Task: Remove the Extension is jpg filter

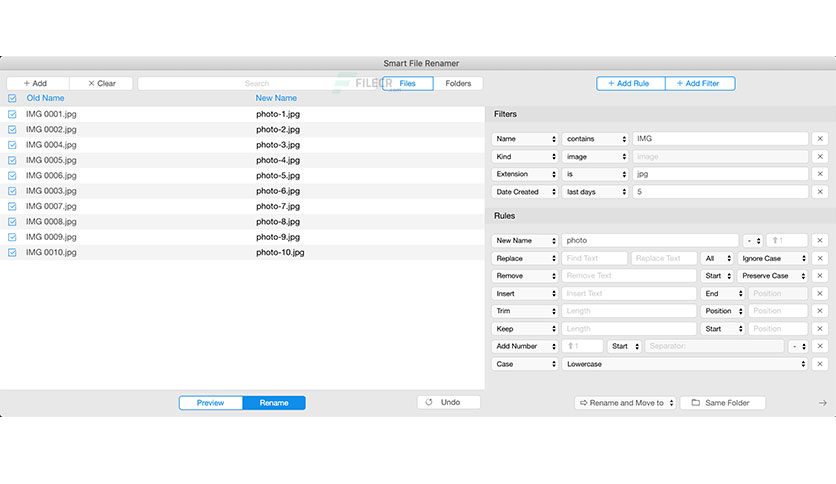Action: click(820, 174)
